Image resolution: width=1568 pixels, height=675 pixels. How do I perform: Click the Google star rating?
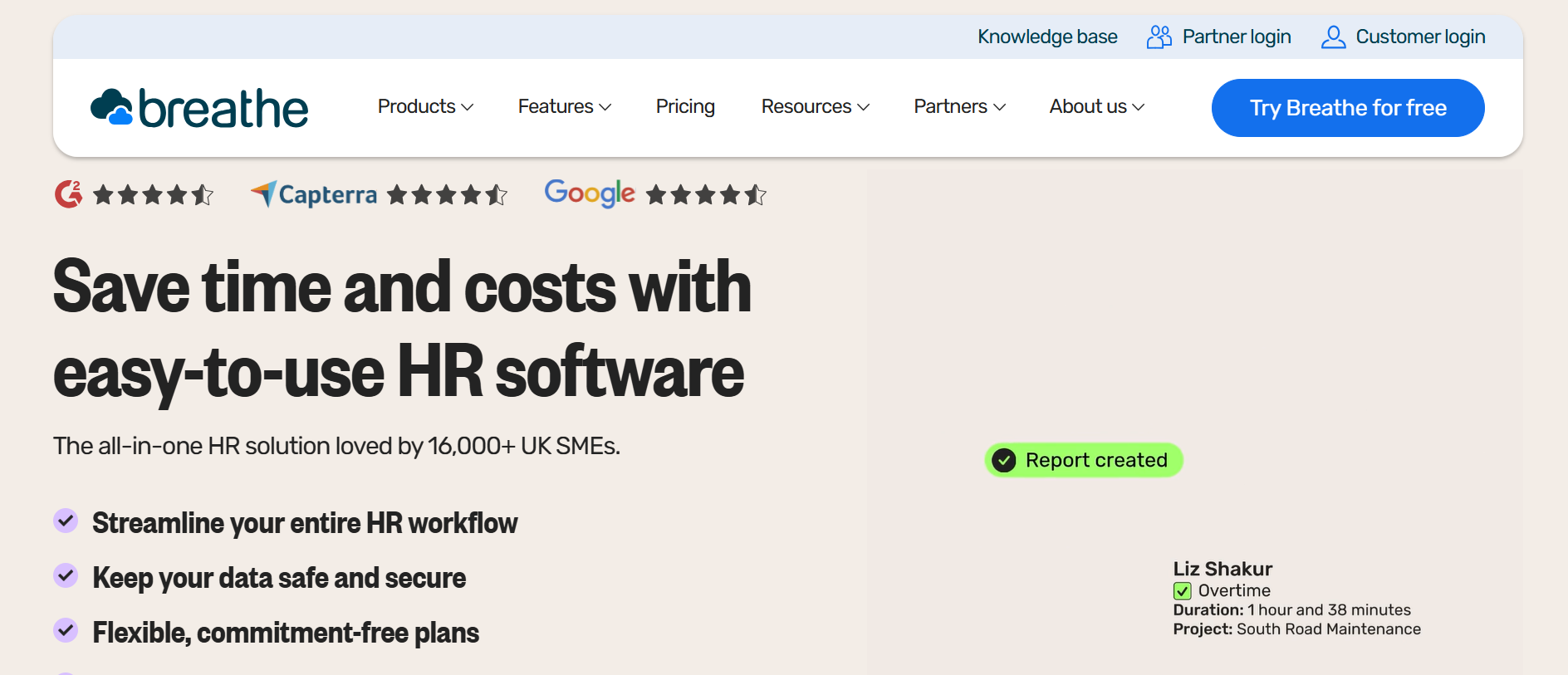(706, 195)
